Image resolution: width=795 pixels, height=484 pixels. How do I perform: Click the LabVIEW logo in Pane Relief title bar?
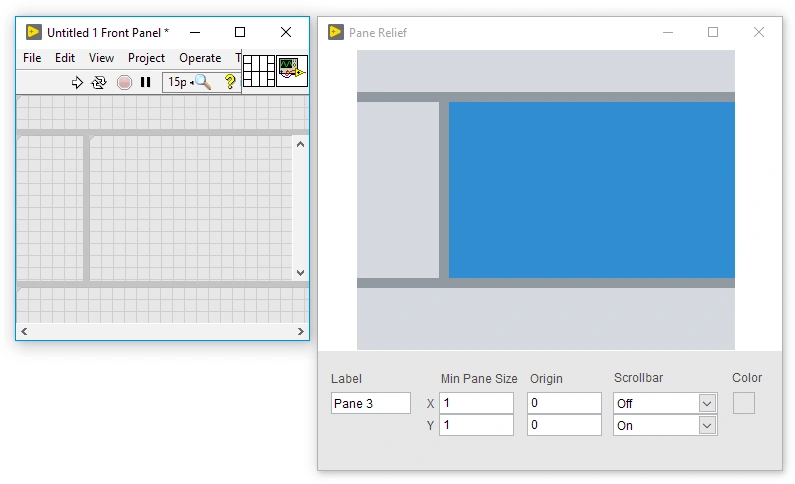tap(336, 32)
